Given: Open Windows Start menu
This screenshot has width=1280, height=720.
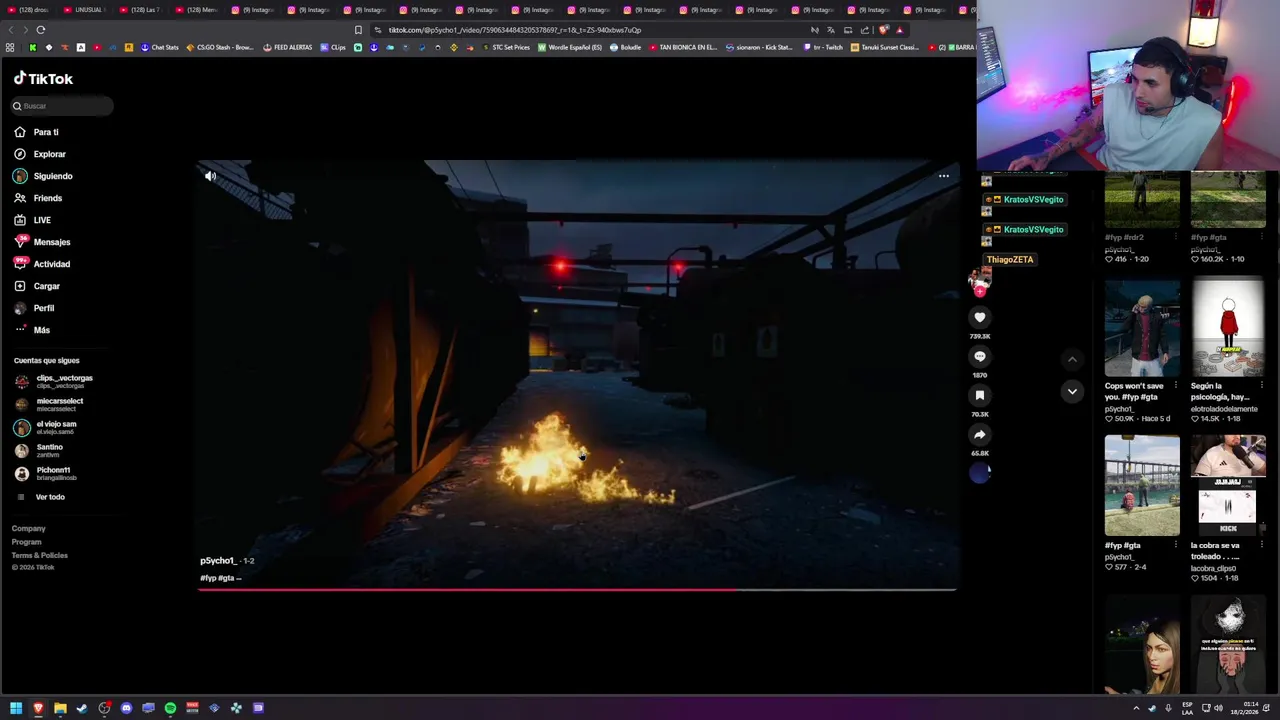Looking at the screenshot, I should [16, 708].
